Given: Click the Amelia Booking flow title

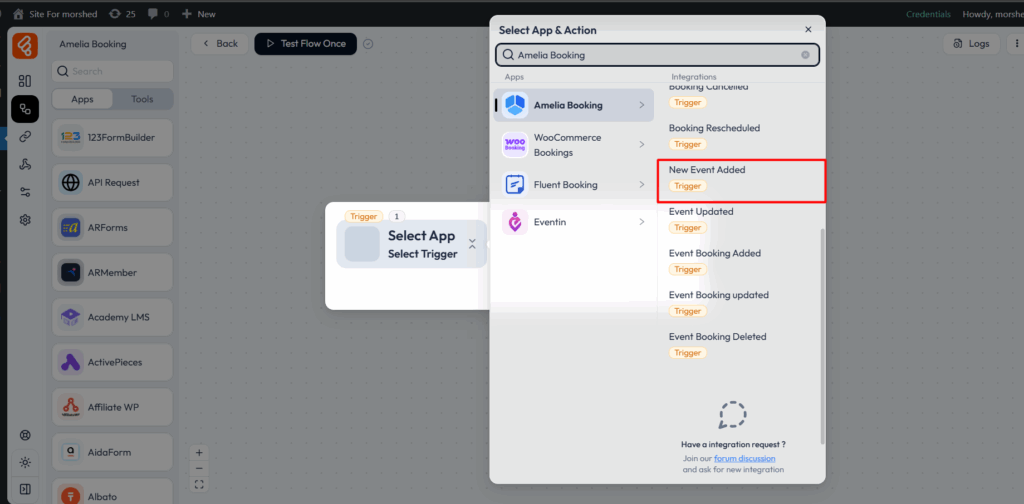Looking at the screenshot, I should tap(93, 44).
